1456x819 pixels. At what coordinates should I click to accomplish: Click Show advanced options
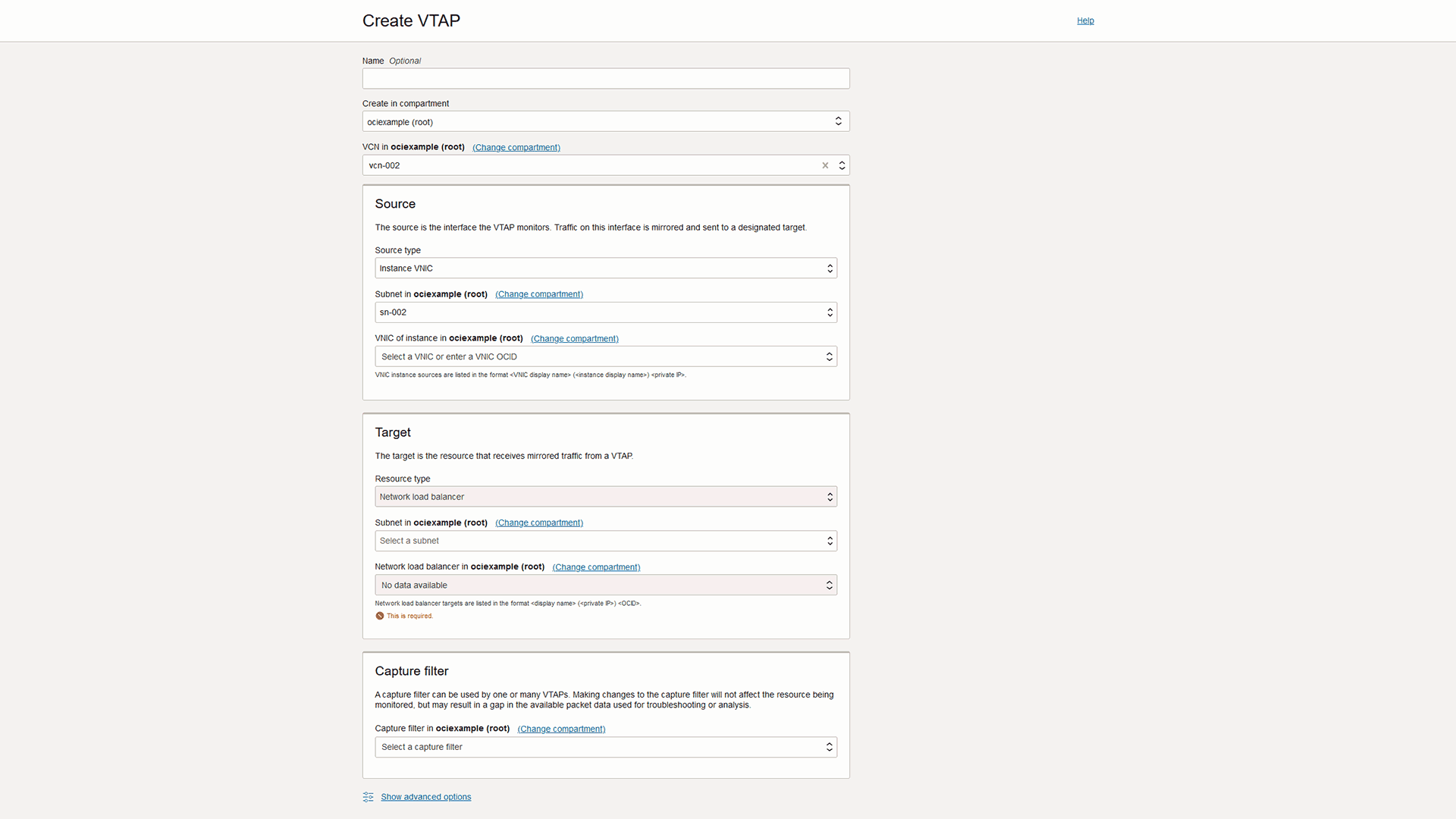point(425,796)
